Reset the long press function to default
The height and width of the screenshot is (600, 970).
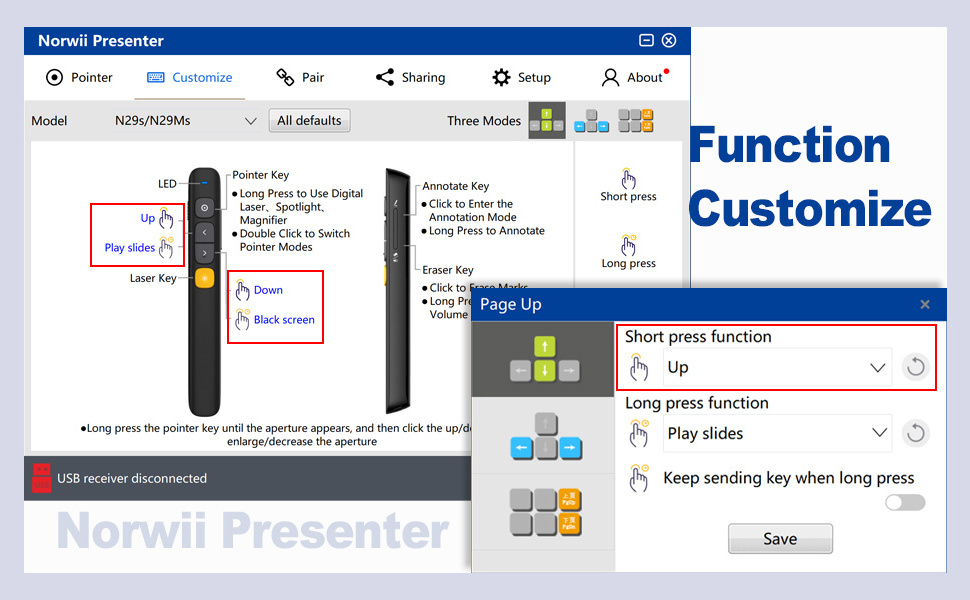point(915,433)
